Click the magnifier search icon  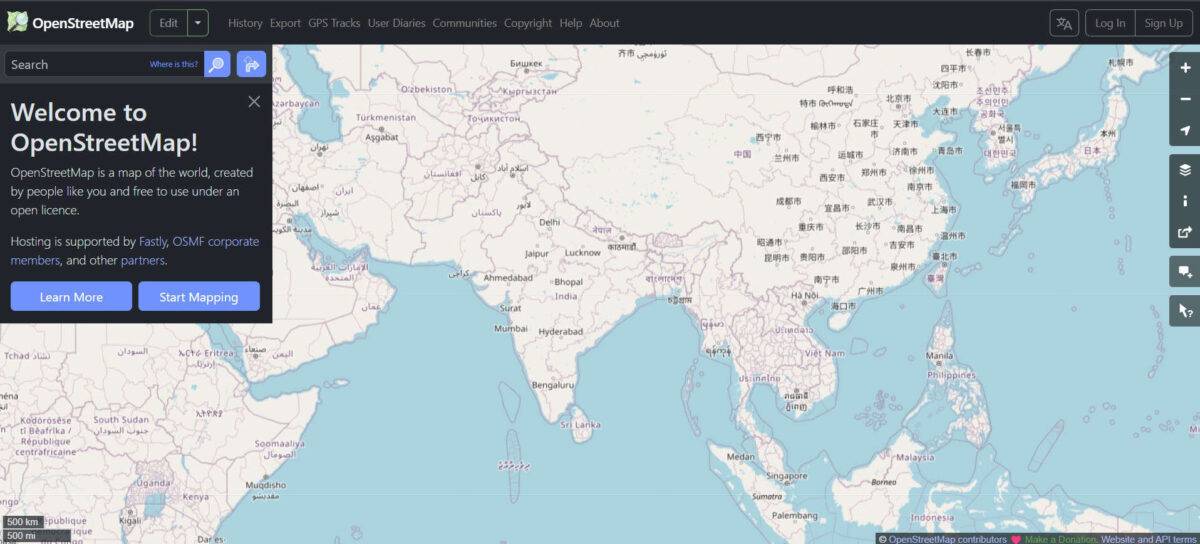(x=217, y=64)
